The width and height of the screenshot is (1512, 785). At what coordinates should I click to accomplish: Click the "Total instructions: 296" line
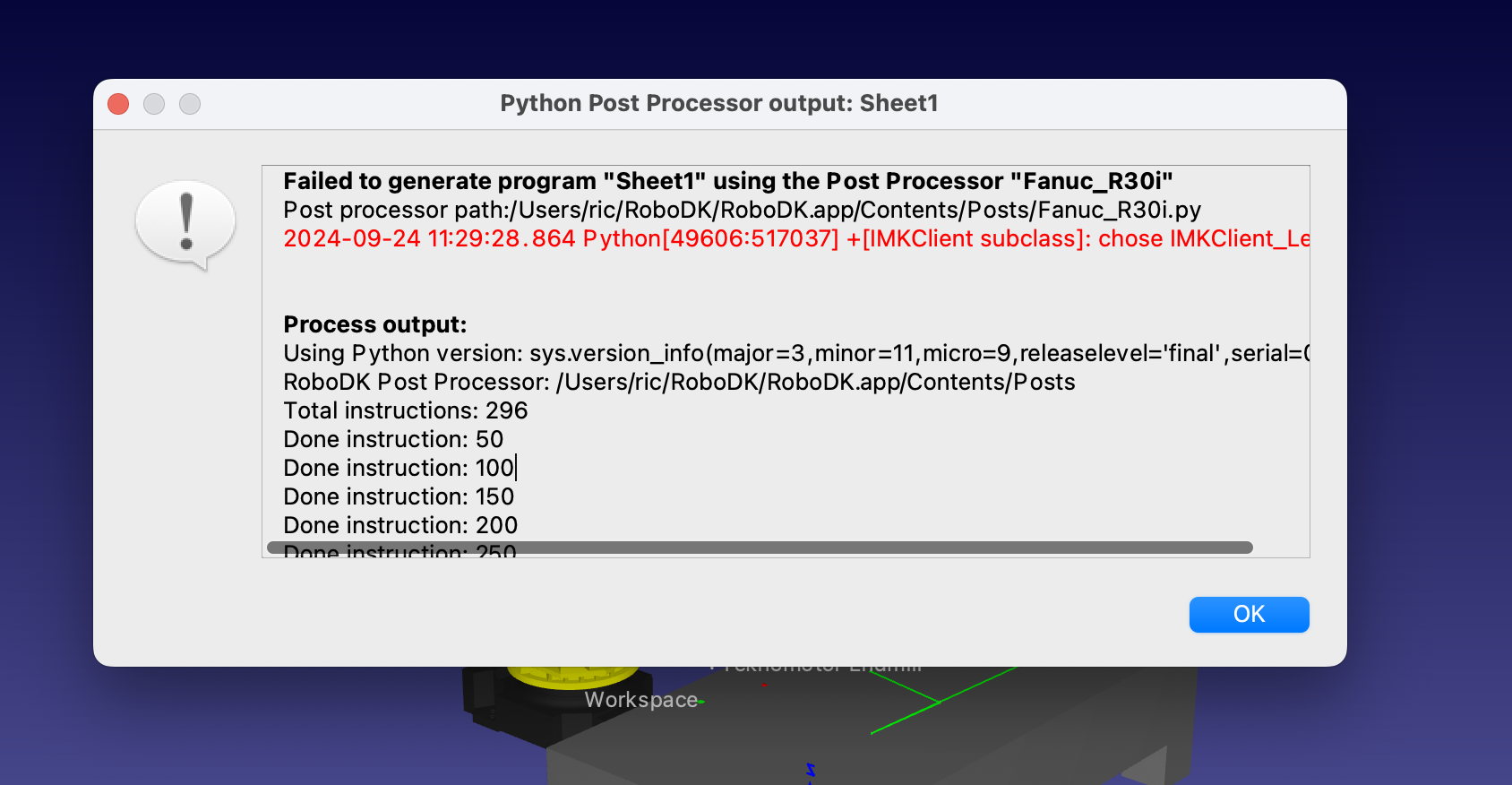pos(406,411)
